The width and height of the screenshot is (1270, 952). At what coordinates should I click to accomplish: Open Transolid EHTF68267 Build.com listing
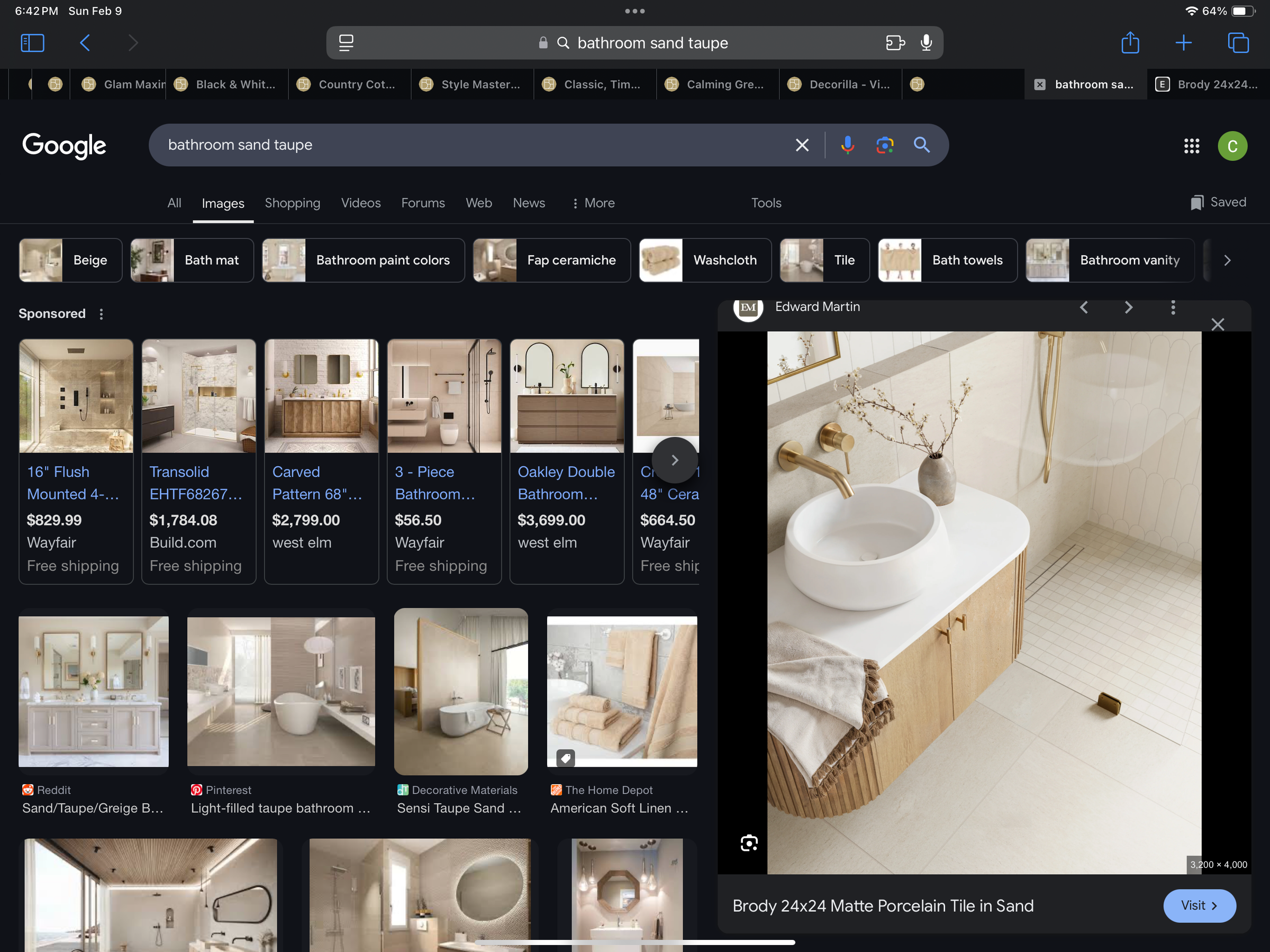click(x=198, y=461)
